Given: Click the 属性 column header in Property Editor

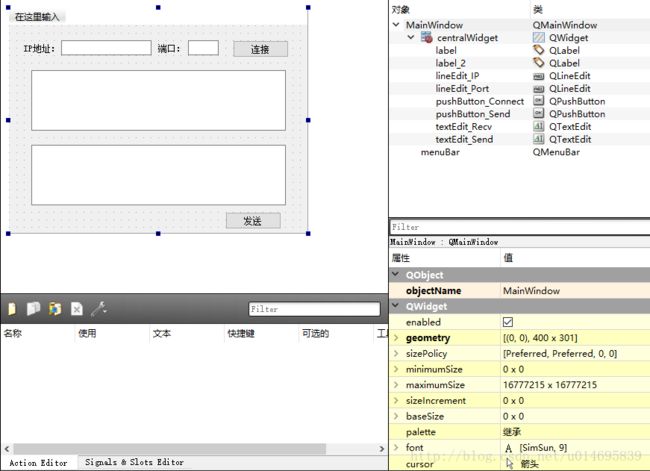Looking at the screenshot, I should (x=401, y=258).
